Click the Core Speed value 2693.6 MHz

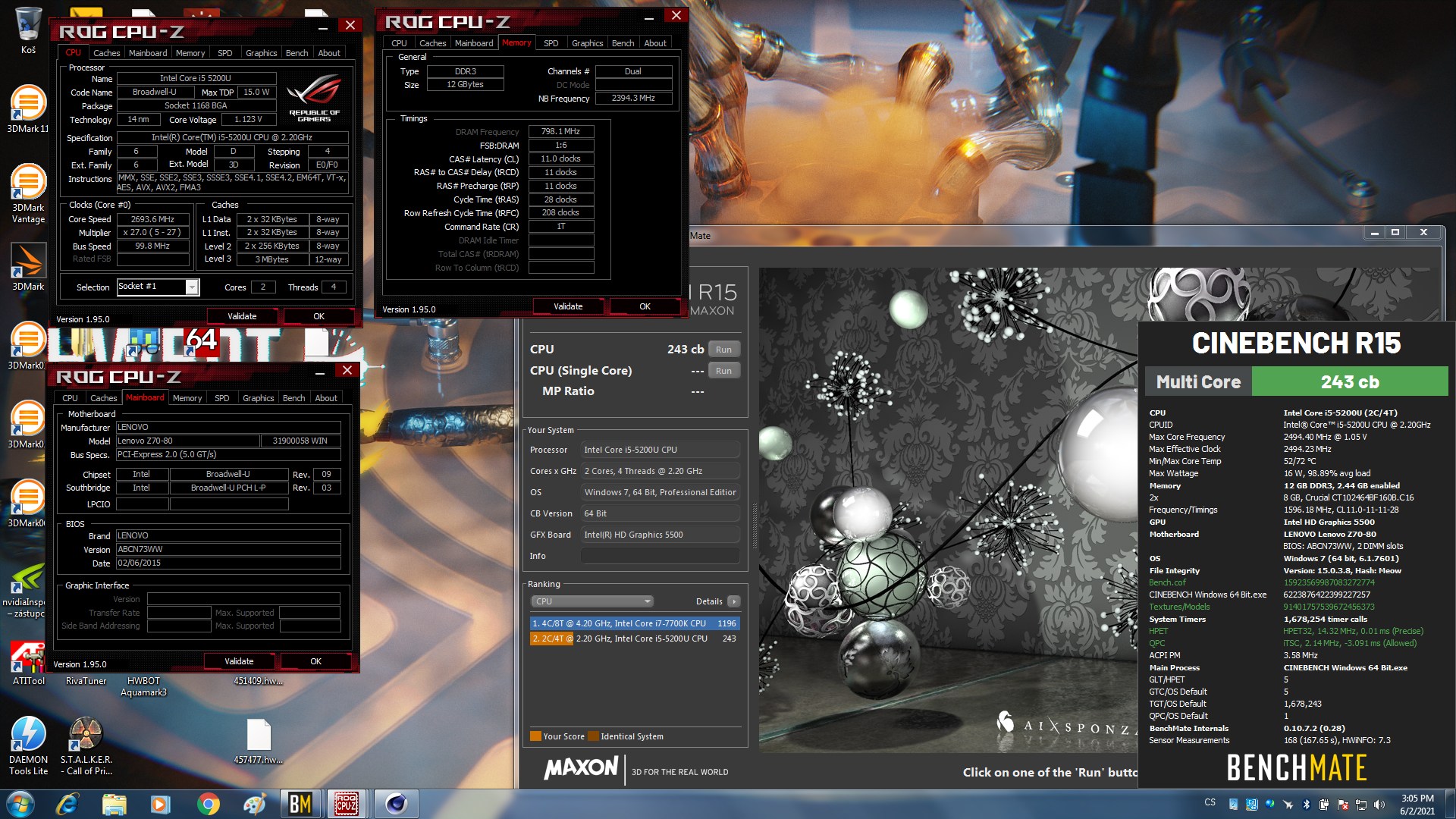tap(152, 219)
